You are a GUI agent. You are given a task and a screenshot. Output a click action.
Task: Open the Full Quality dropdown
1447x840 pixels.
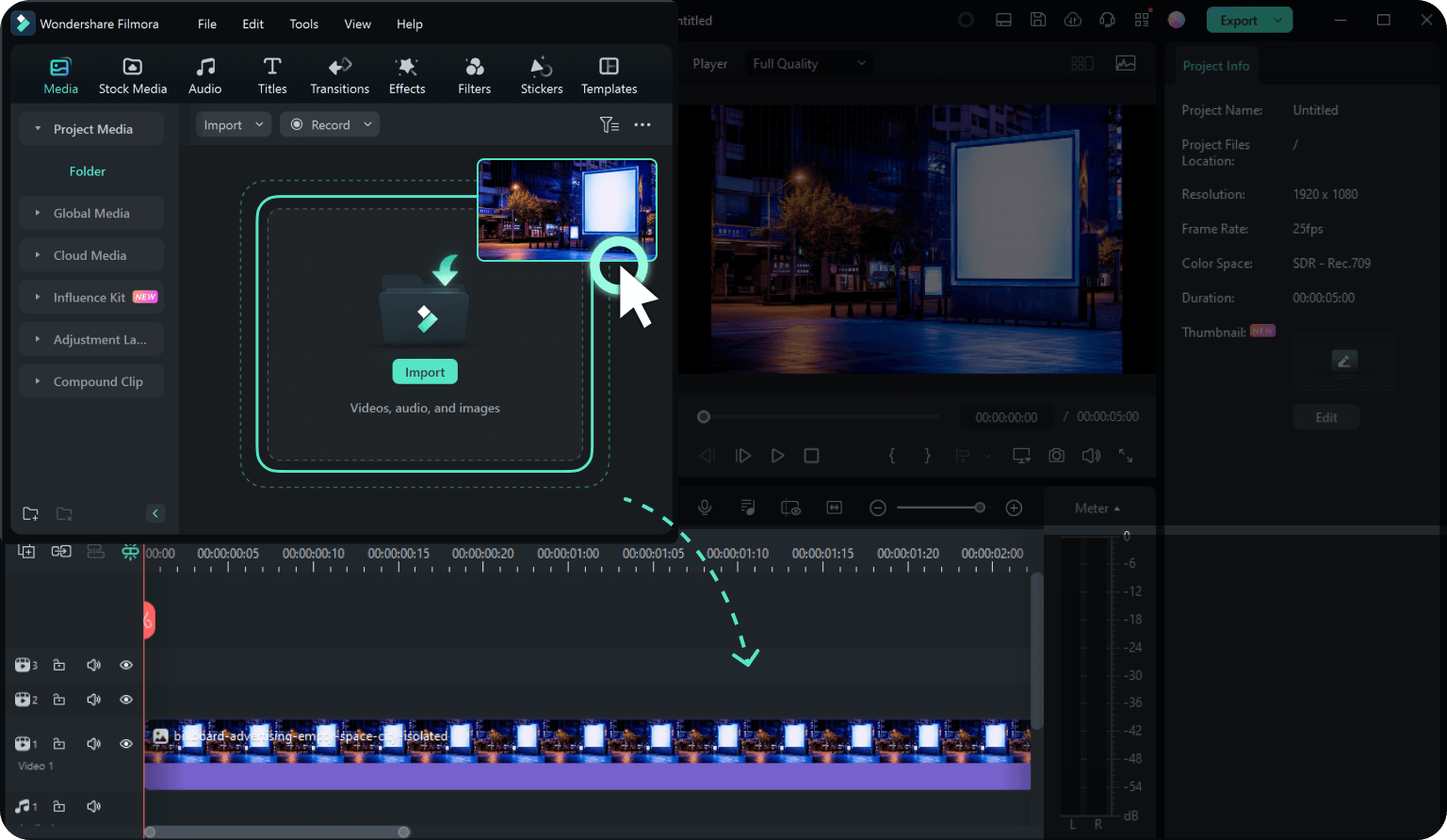[808, 64]
